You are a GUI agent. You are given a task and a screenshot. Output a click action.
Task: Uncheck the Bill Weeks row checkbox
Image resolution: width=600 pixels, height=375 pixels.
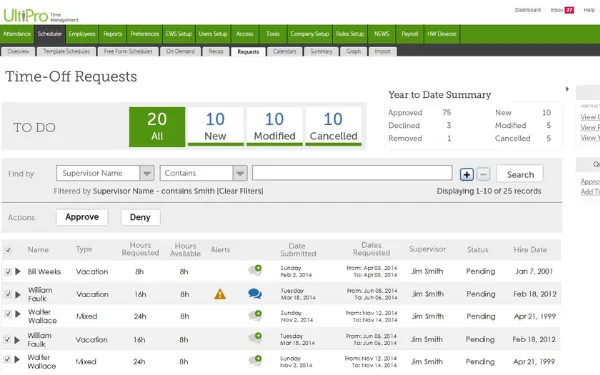tap(8, 271)
